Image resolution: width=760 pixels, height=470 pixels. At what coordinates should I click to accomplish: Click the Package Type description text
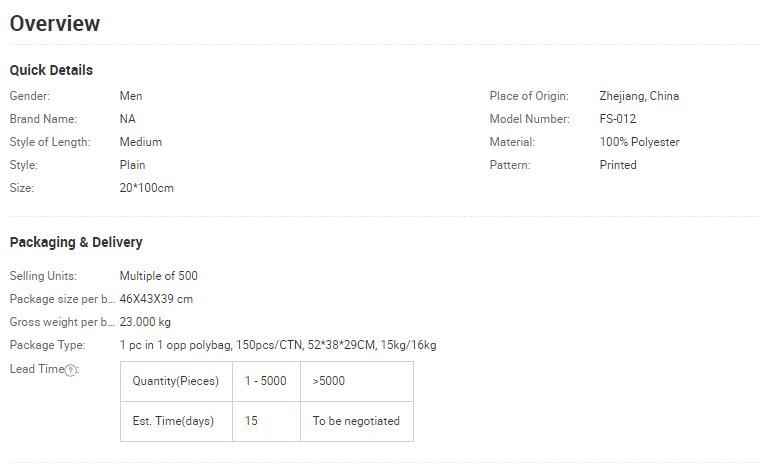click(278, 345)
